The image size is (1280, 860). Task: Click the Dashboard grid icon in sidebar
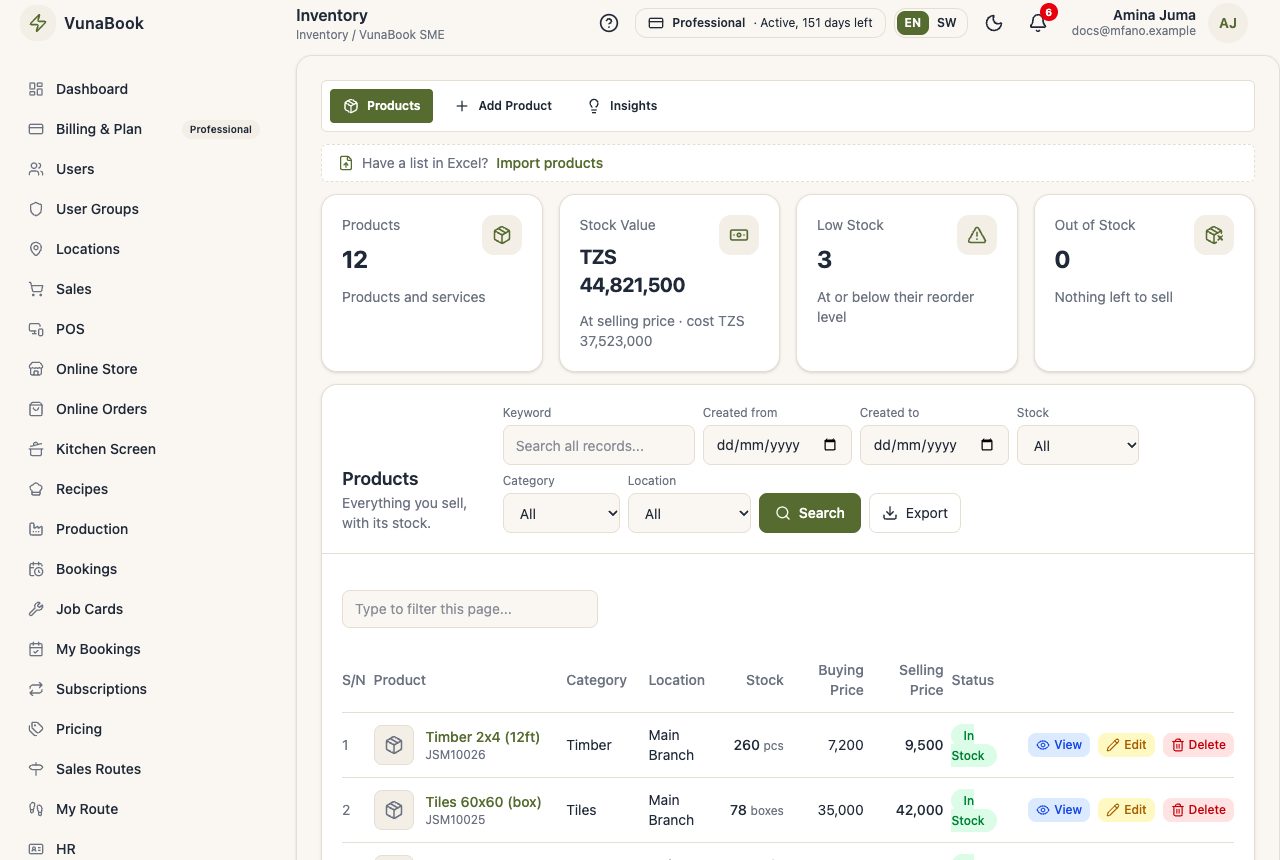coord(36,89)
